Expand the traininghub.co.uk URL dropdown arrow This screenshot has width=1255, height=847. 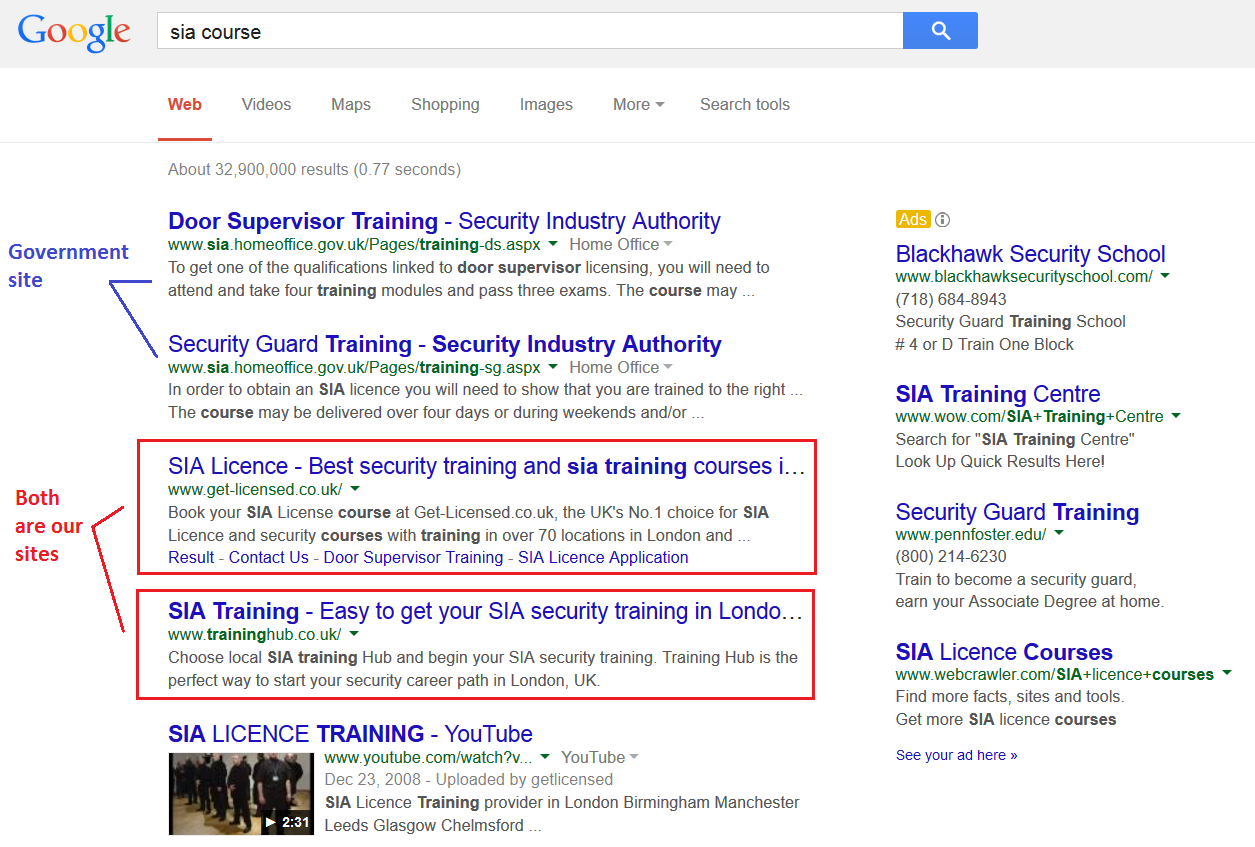354,635
